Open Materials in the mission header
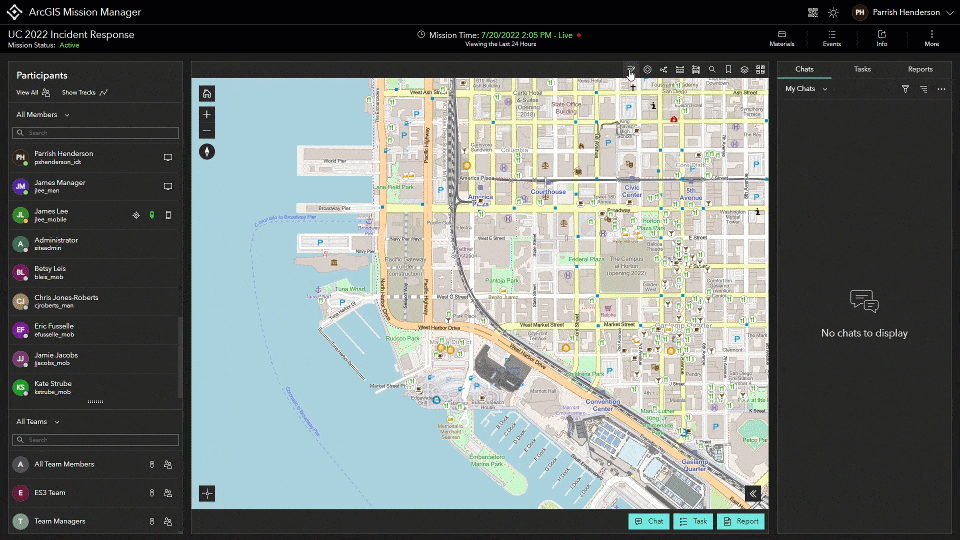960x540 pixels. click(782, 38)
